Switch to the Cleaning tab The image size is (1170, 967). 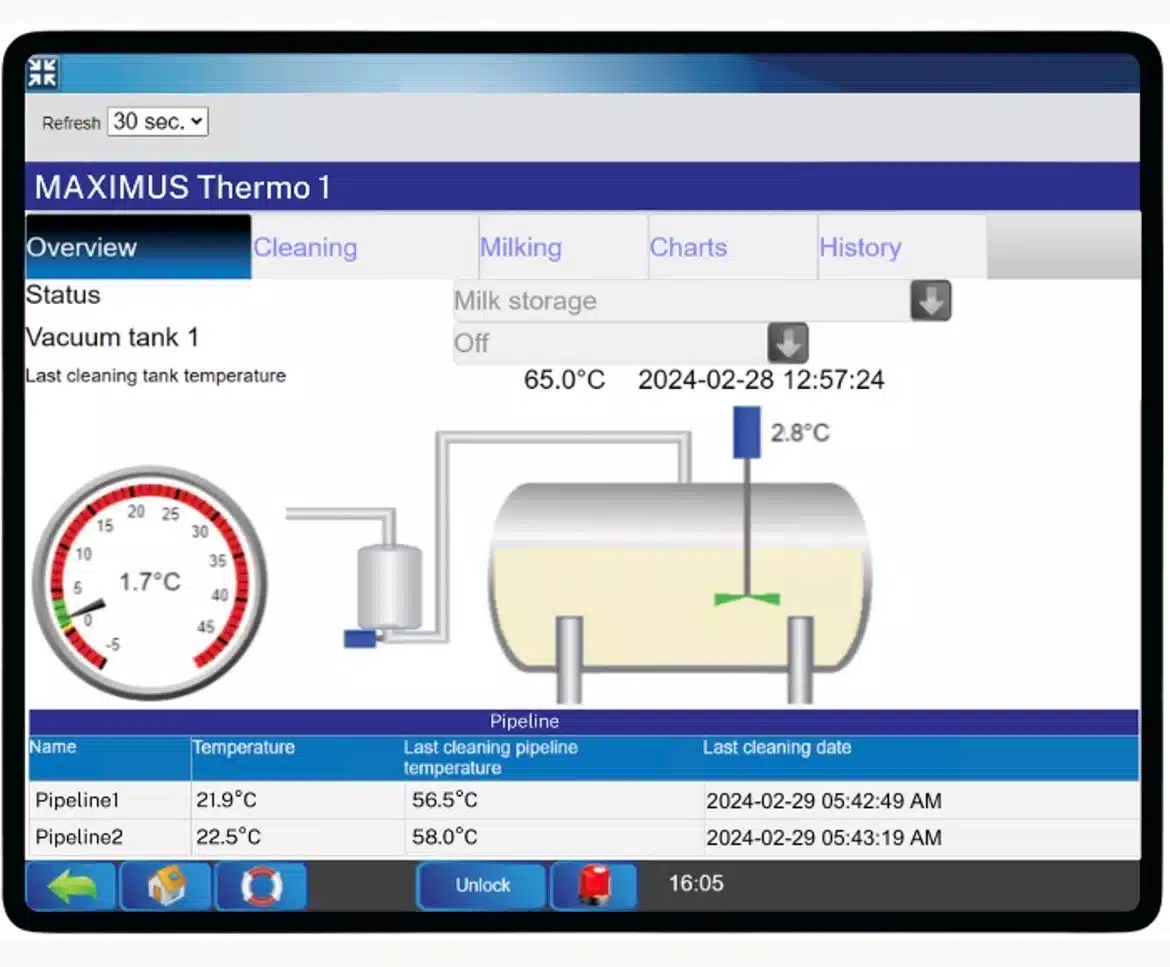(305, 247)
